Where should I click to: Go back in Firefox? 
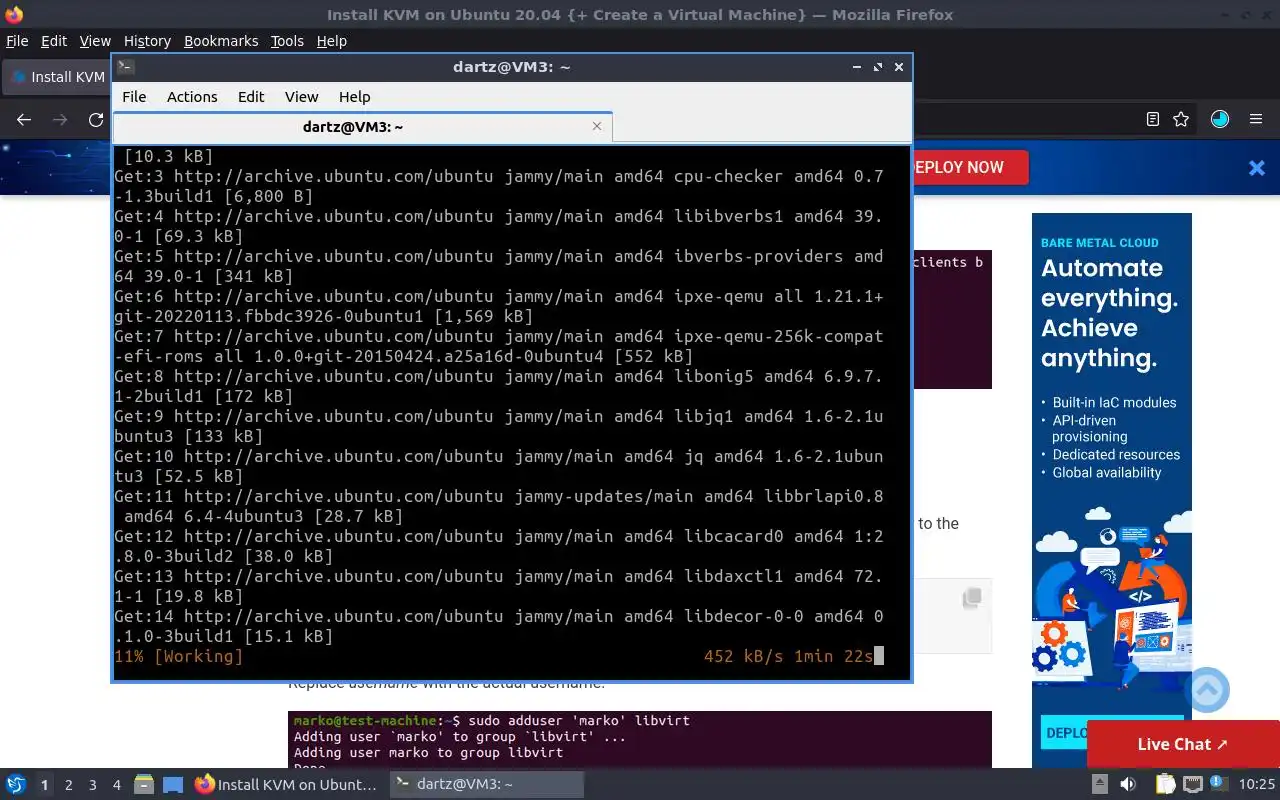24,120
